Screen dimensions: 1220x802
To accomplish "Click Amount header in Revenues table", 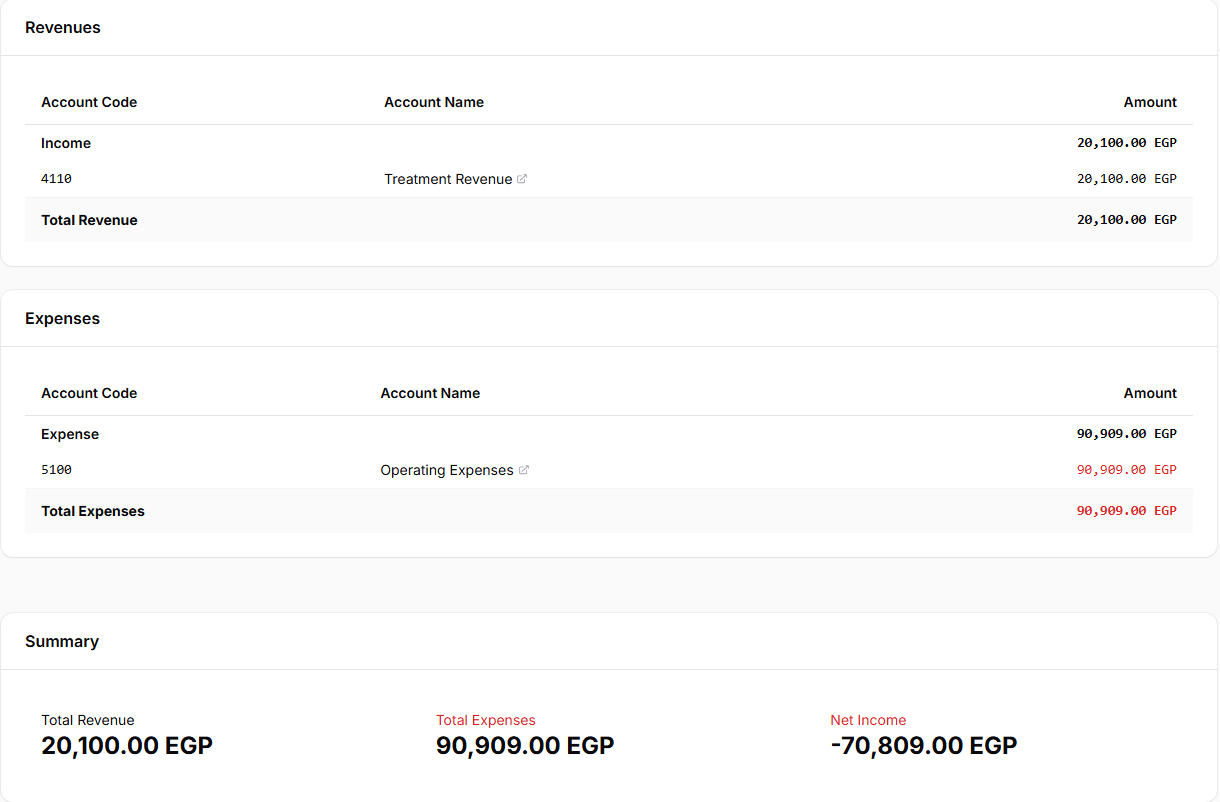I will pos(1150,102).
